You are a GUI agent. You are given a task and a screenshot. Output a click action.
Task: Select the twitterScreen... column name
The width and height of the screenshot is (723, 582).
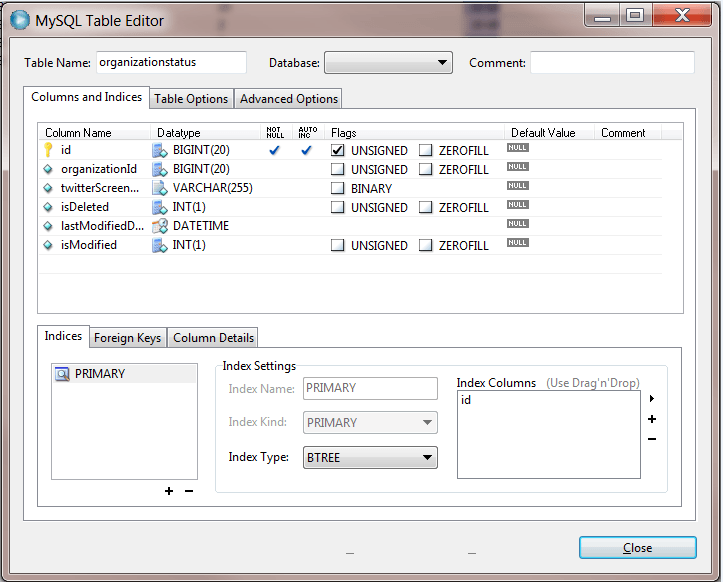(x=100, y=188)
